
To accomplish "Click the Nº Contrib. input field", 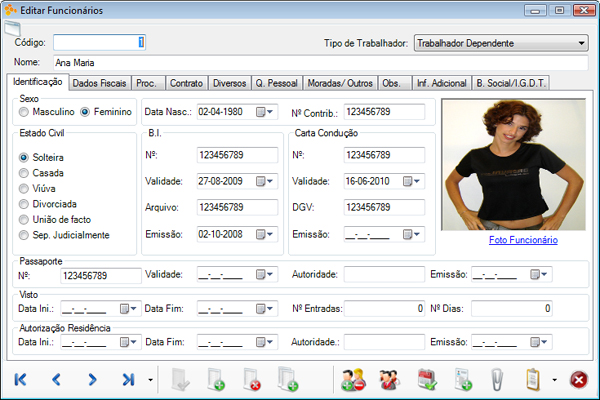I will (384, 112).
